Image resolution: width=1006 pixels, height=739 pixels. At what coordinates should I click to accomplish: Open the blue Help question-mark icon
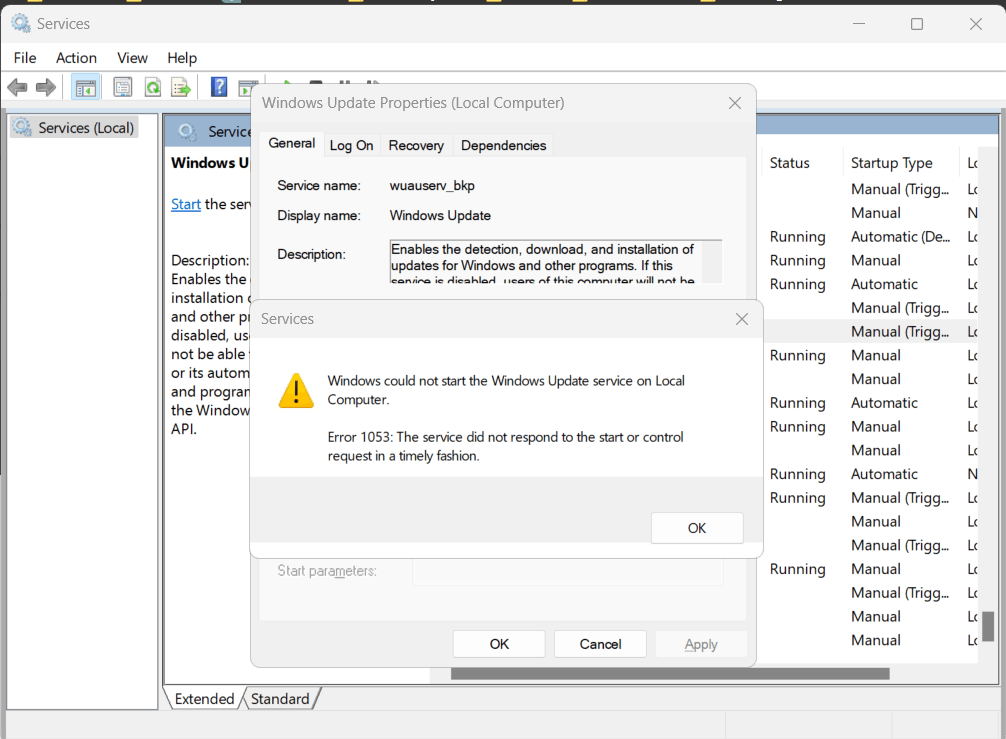point(219,87)
